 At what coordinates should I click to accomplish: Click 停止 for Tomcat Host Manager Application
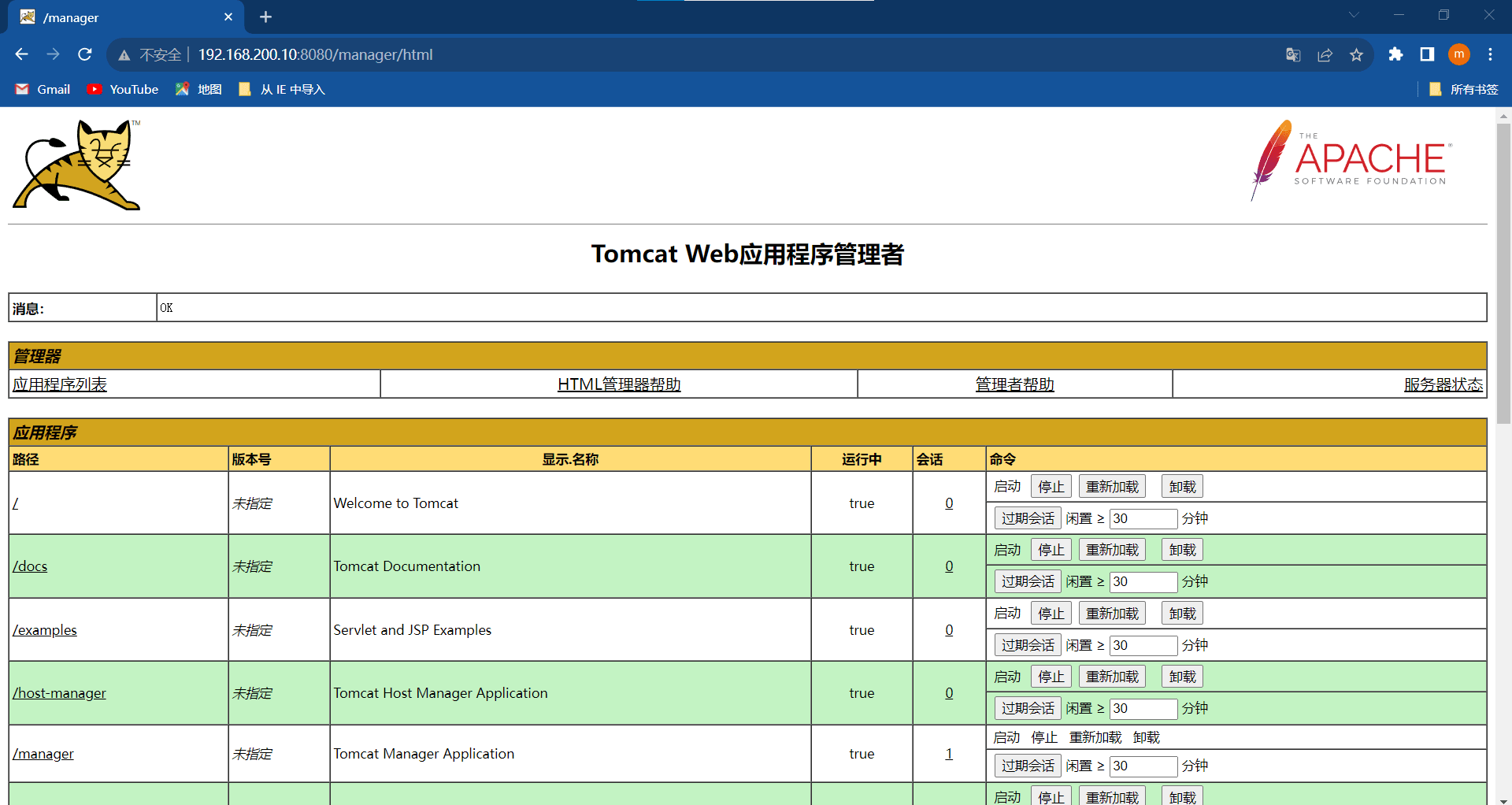pos(1051,677)
